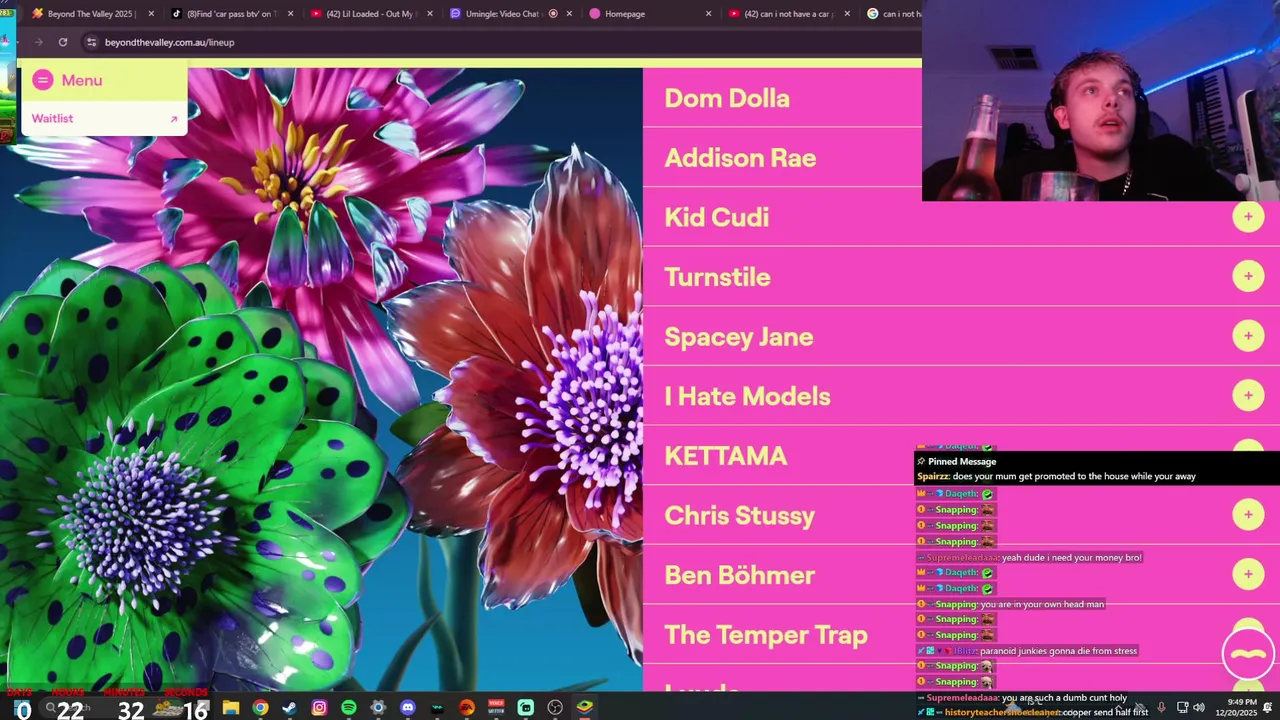
Task: Click the historyteachershoecleaner chat username
Action: pyautogui.click(x=1002, y=712)
